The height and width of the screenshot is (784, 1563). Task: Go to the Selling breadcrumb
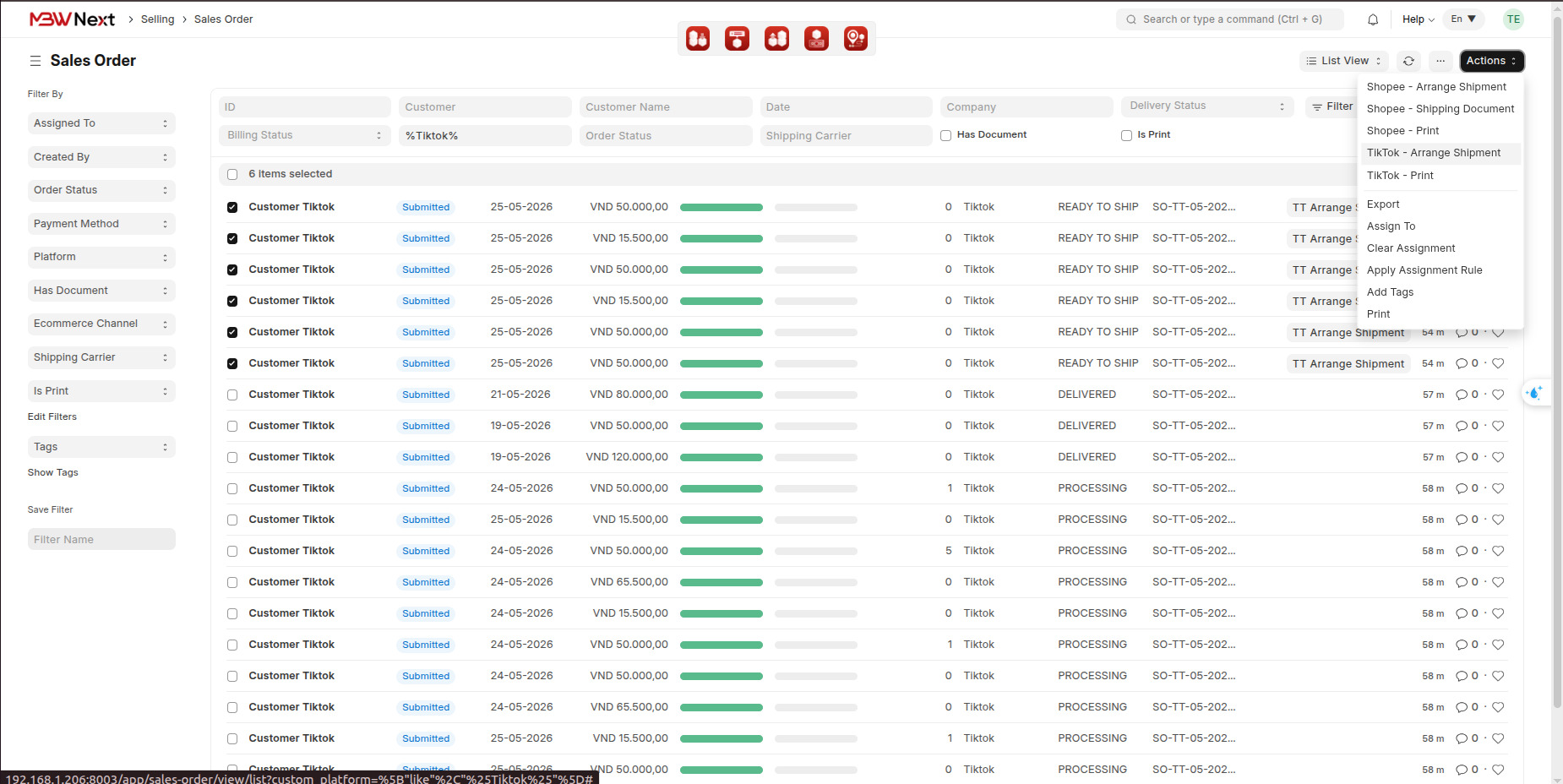pyautogui.click(x=157, y=19)
